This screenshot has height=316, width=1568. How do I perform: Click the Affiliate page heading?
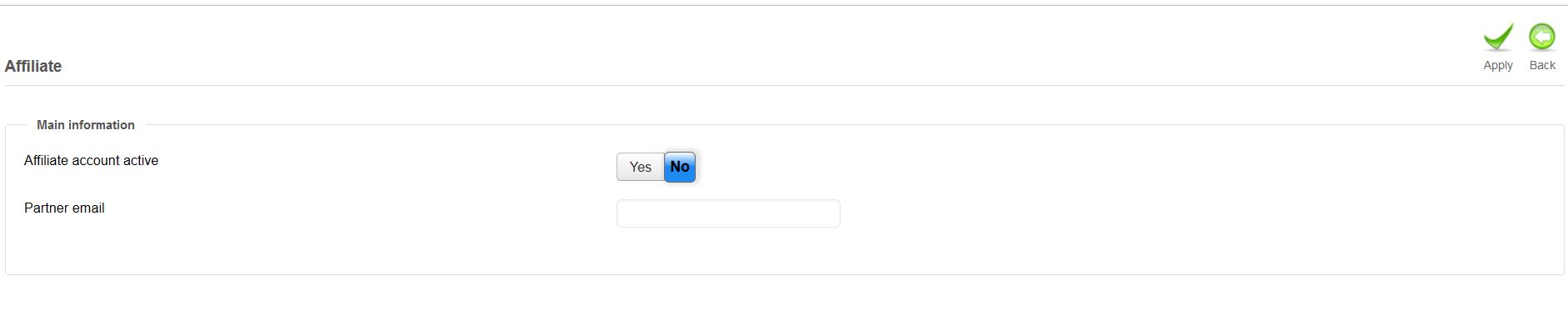[33, 66]
